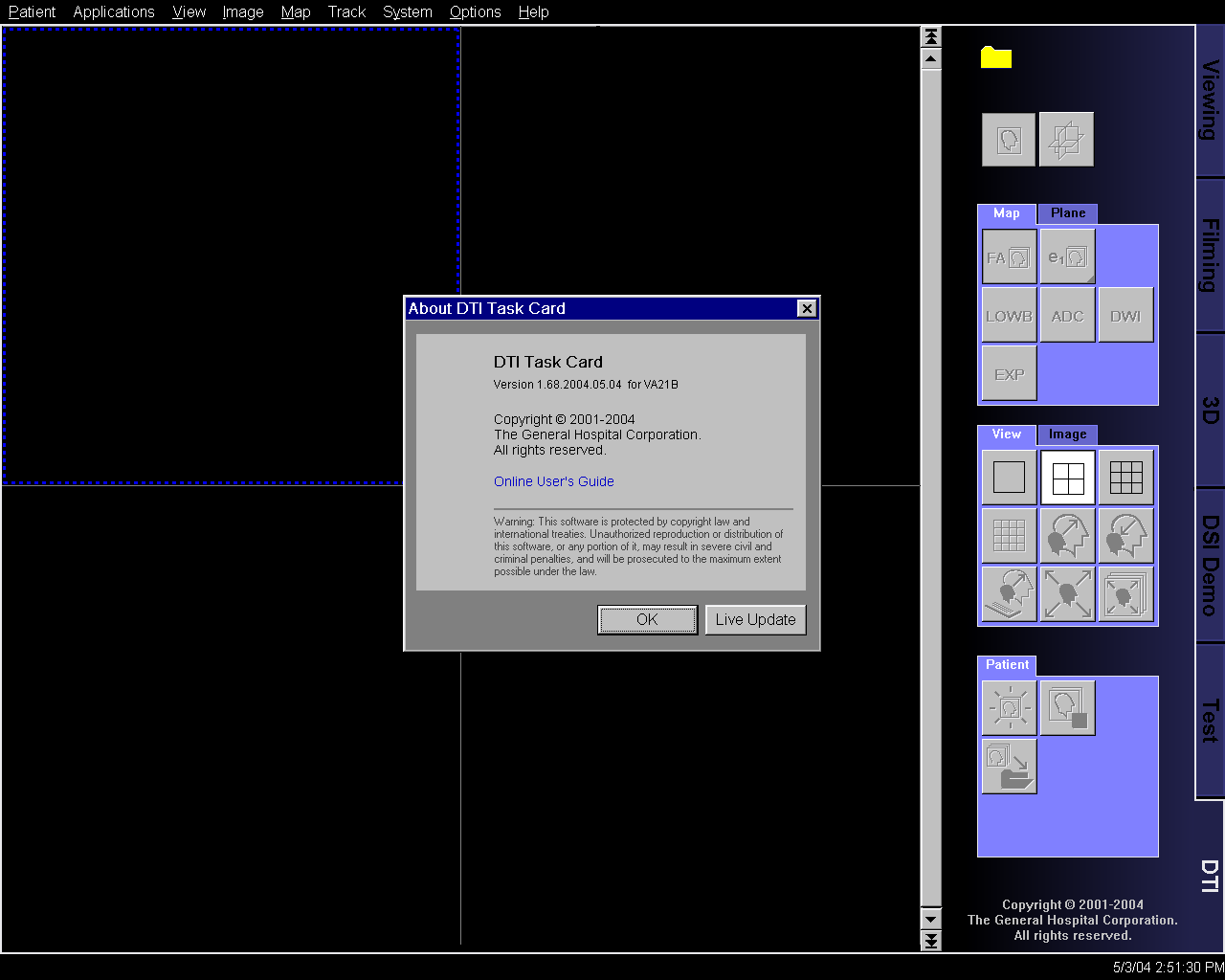Click the scrollbar up arrow
Viewport: 1225px width, 980px height.
coord(930,58)
